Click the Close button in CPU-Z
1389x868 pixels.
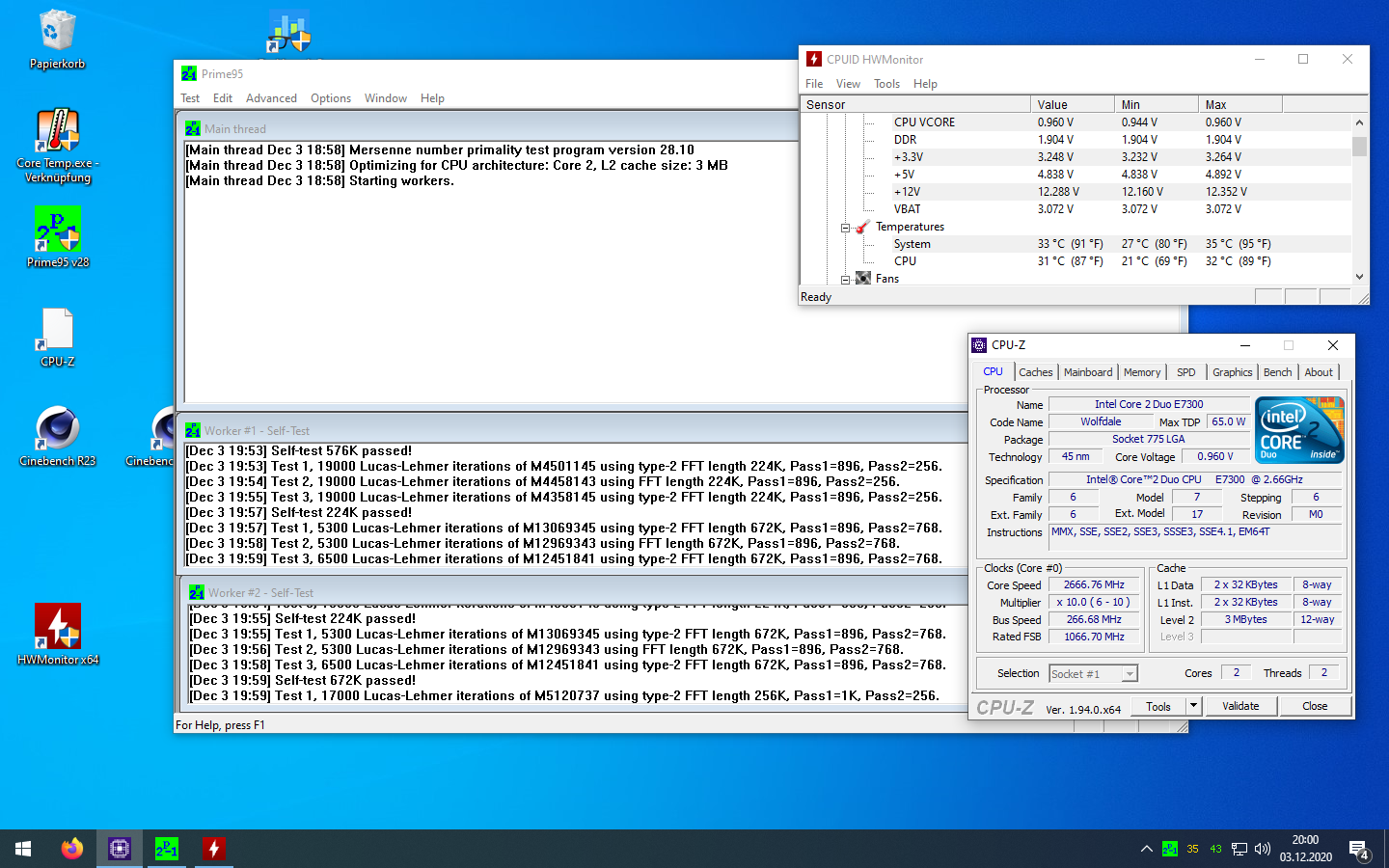click(1315, 706)
